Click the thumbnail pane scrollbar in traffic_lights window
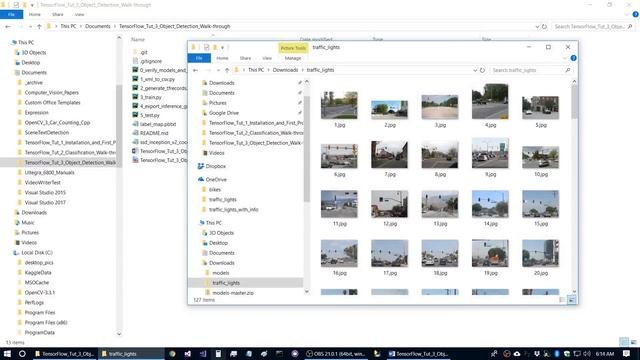The height and width of the screenshot is (360, 640). click(574, 102)
